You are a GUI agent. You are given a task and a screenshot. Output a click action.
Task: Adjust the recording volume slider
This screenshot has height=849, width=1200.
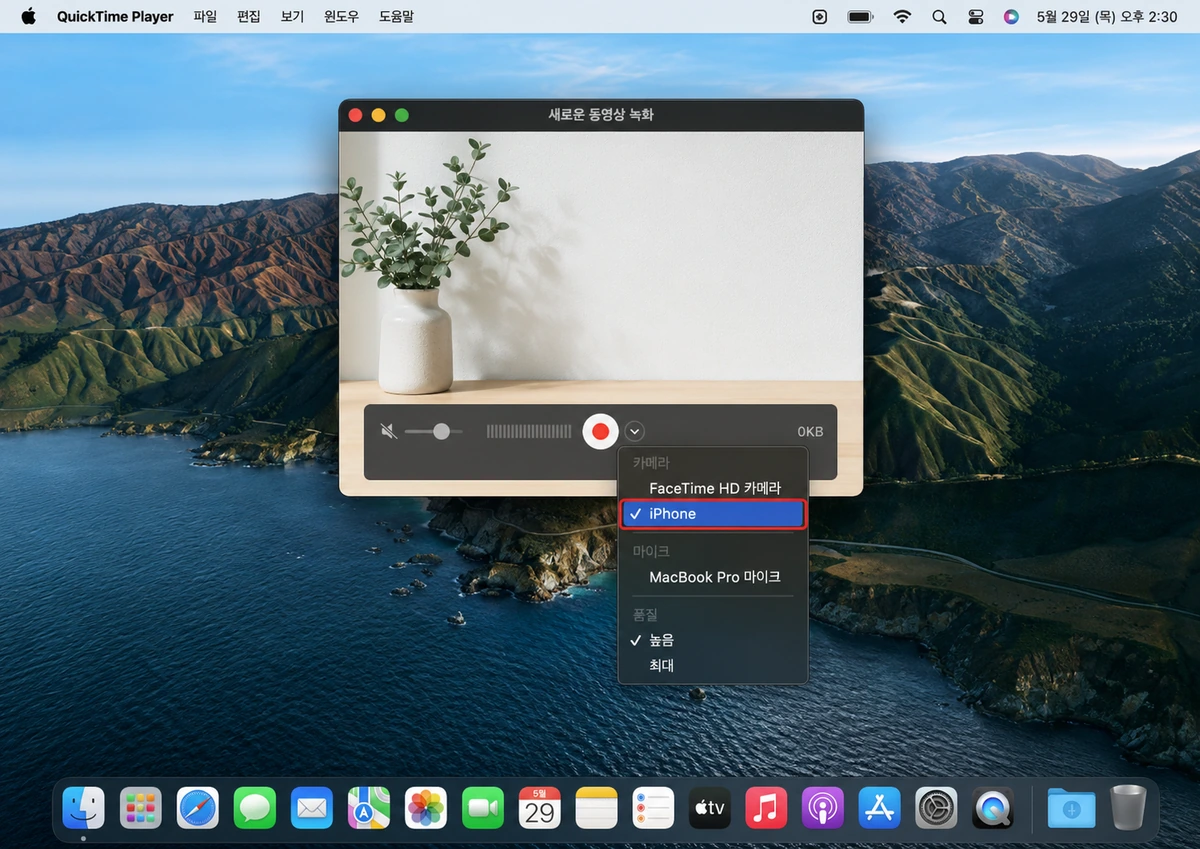coord(434,432)
